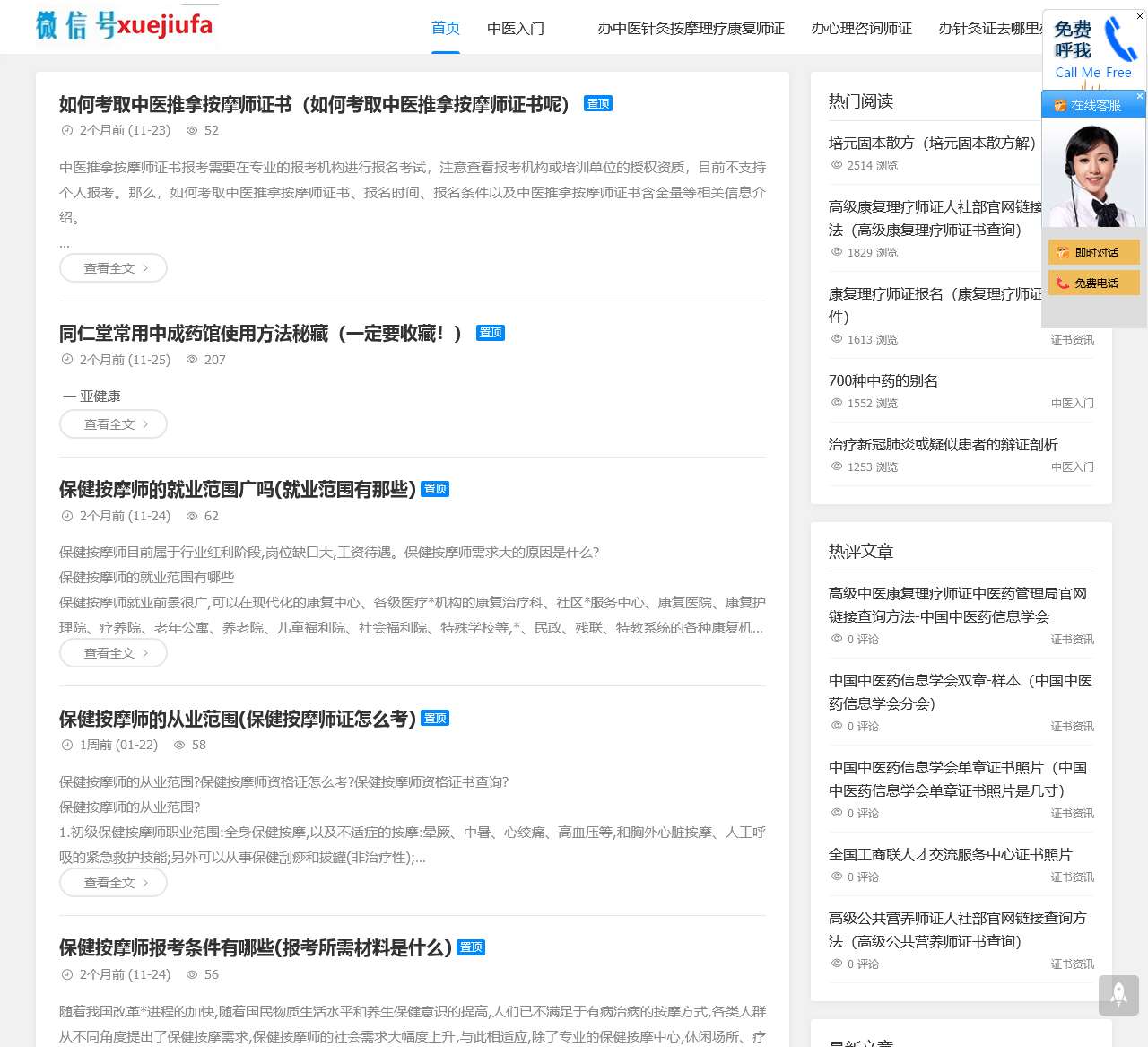Screen dimensions: 1148x1047
Task: Click 置顶 badge on 同仁堂 article
Action: pos(491,333)
